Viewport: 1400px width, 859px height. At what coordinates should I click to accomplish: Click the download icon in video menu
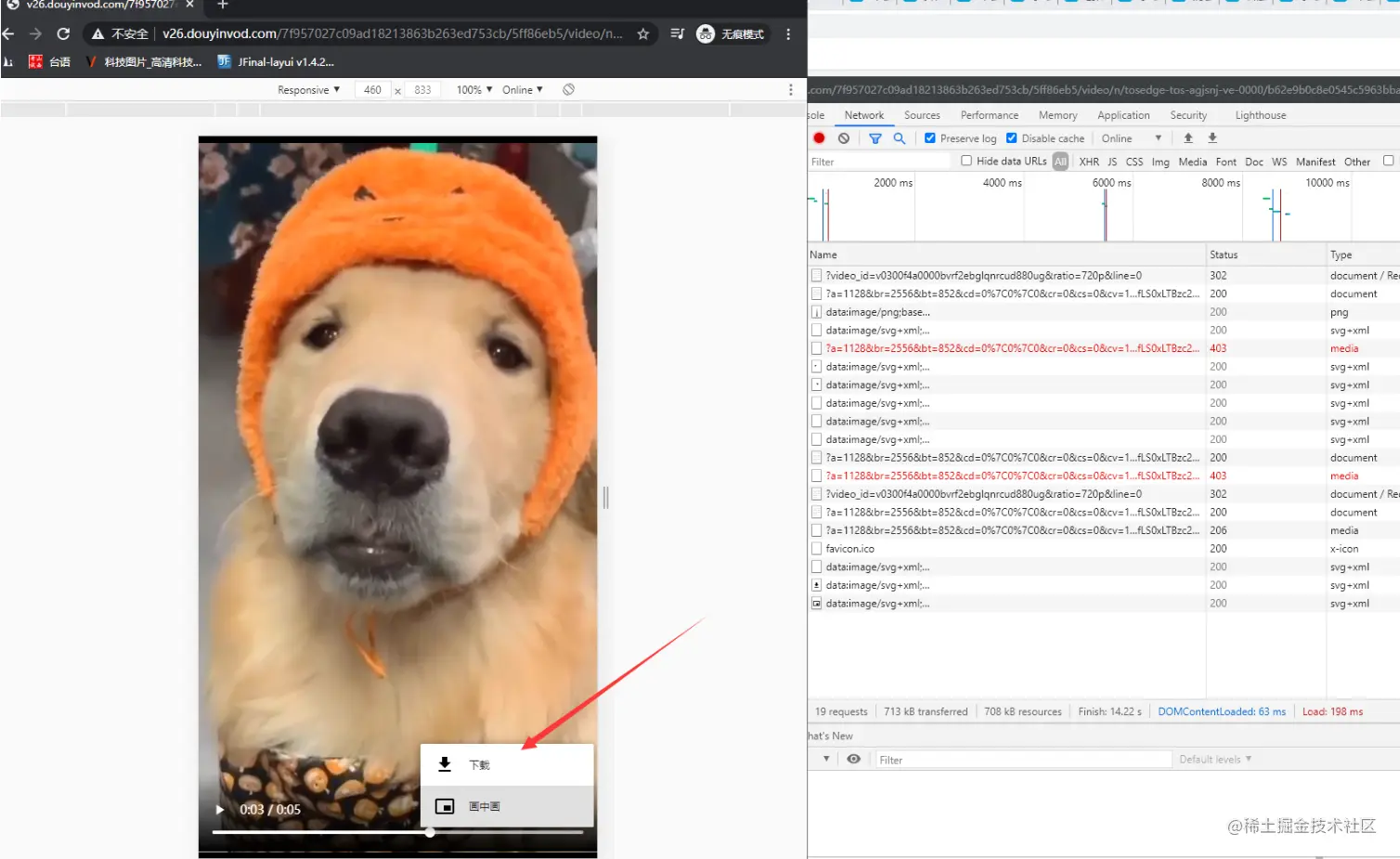pos(445,764)
